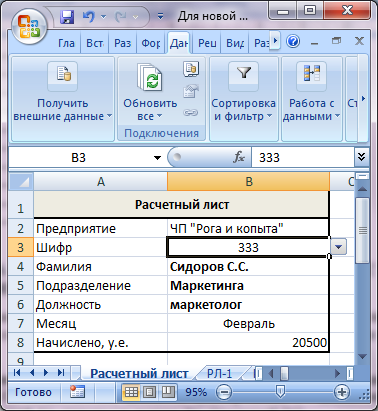Open the Name Box dropdown arrow
378x411 pixels.
point(157,158)
